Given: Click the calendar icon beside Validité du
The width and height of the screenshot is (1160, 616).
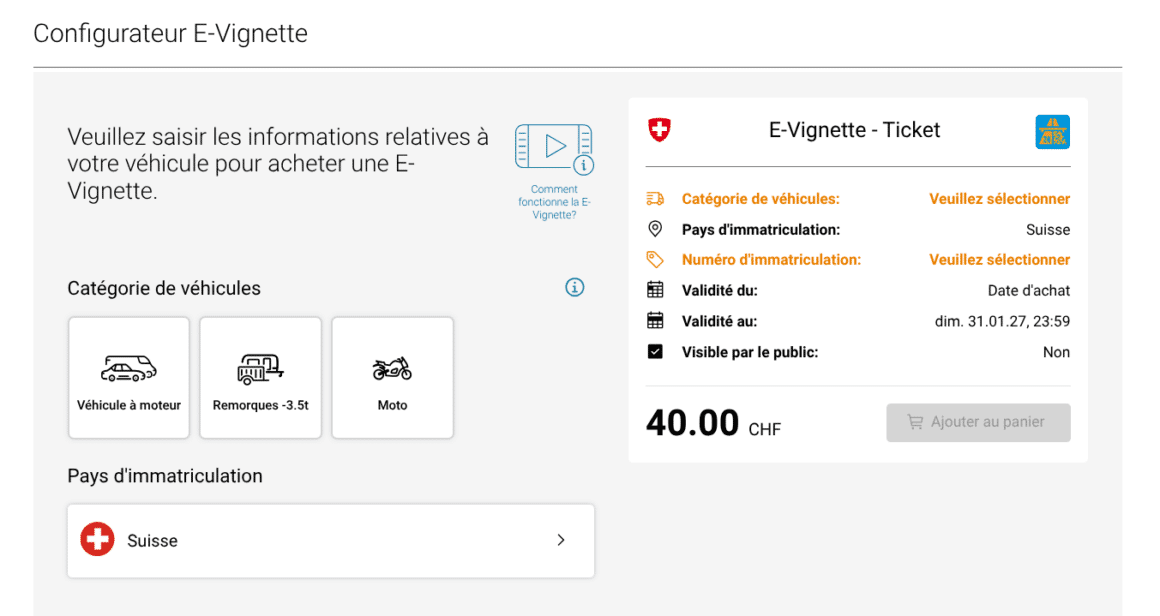Looking at the screenshot, I should [656, 290].
